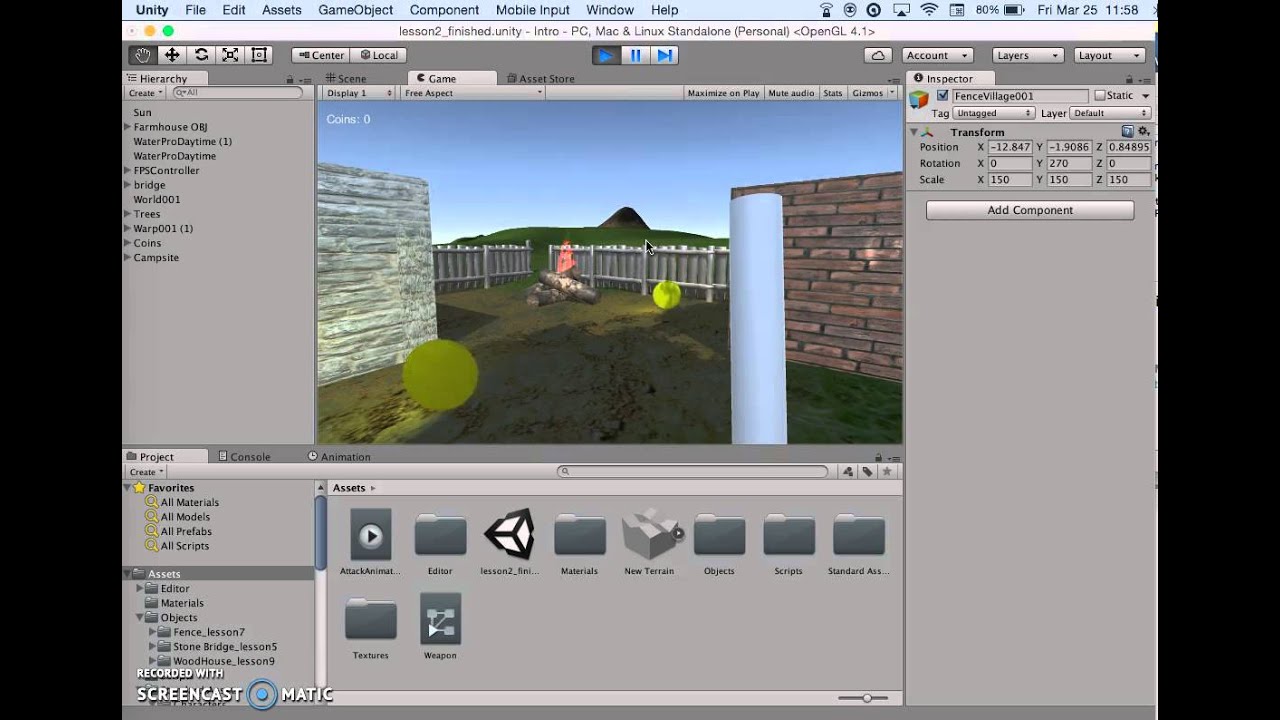This screenshot has width=1280, height=720.
Task: Step one frame forward
Action: click(664, 55)
